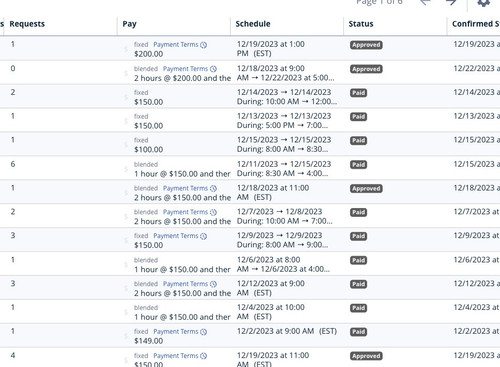This screenshot has height=367, width=500.
Task: Click the Confirmed column header
Action: tap(476, 24)
